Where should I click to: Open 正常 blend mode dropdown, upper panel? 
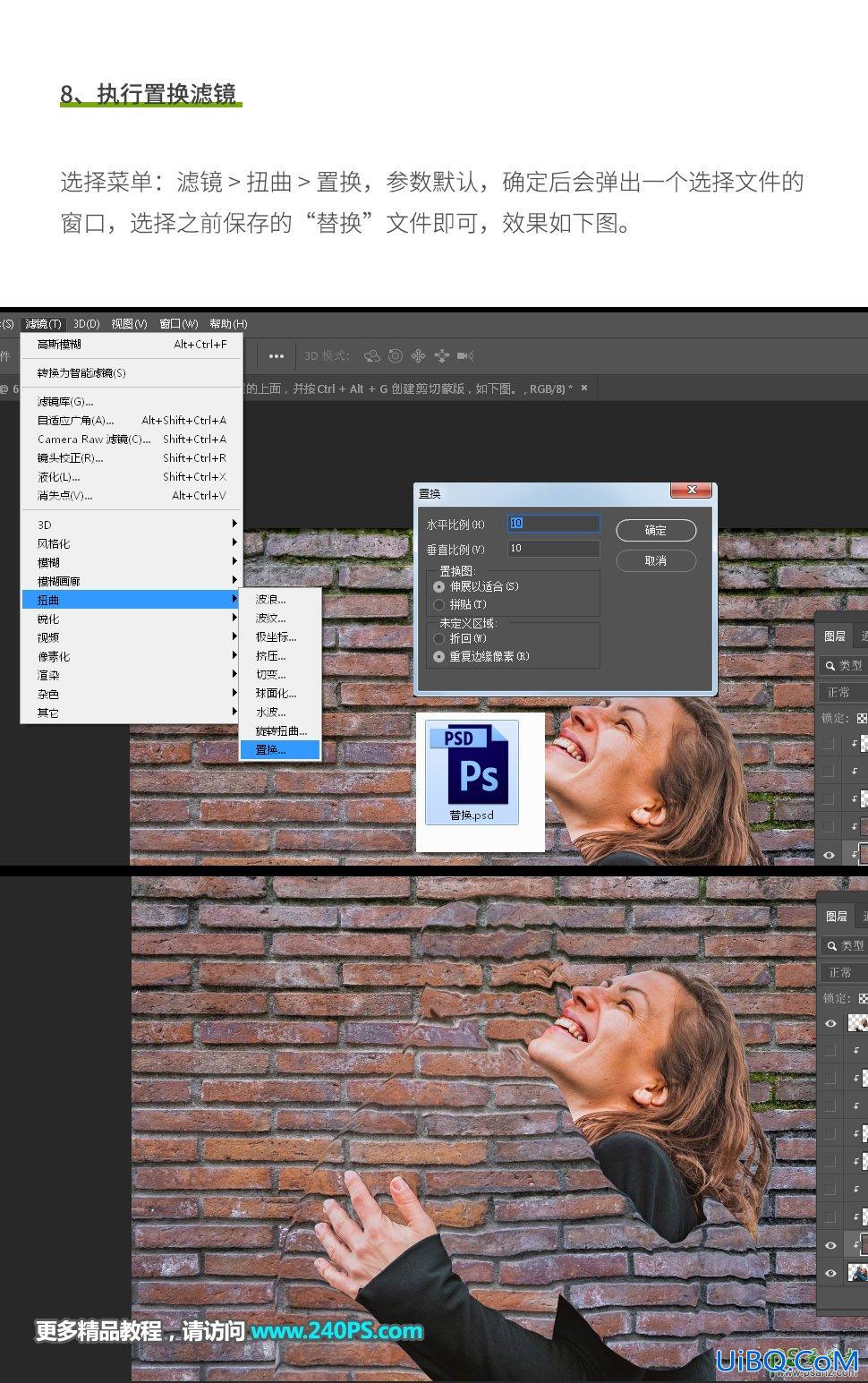tap(843, 692)
